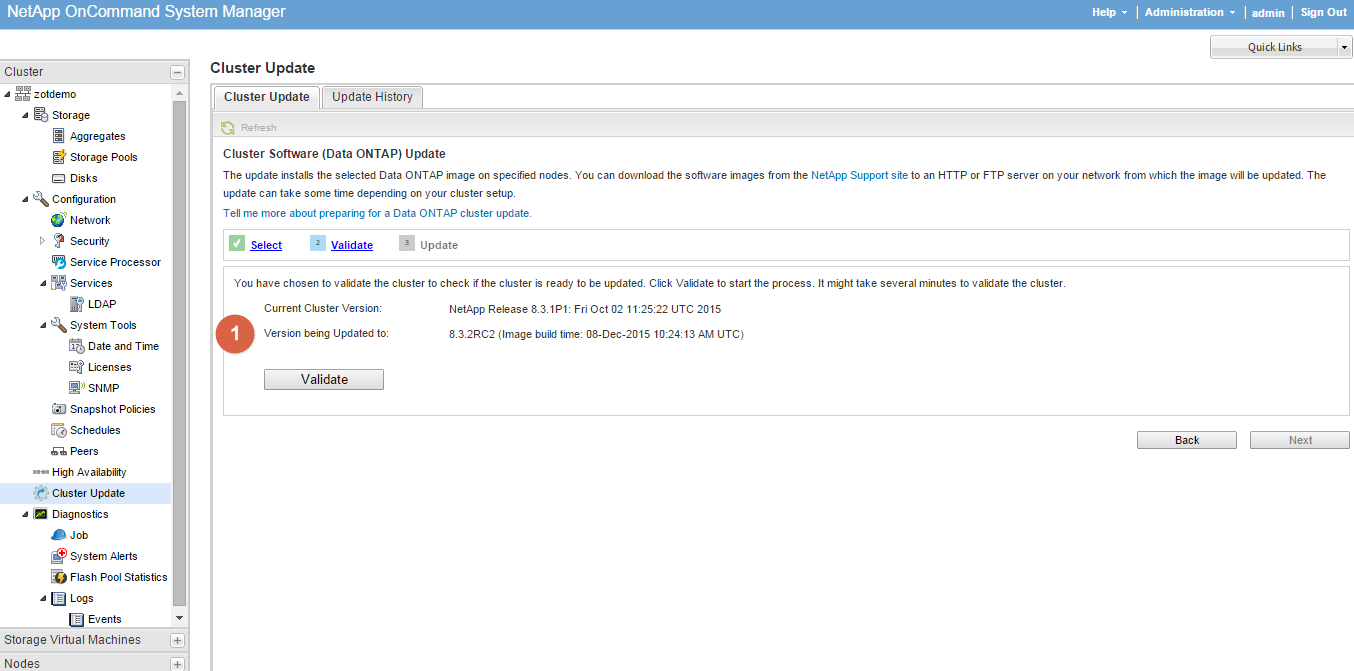This screenshot has width=1354, height=671.
Task: Click the Licenses icon
Action: click(77, 367)
